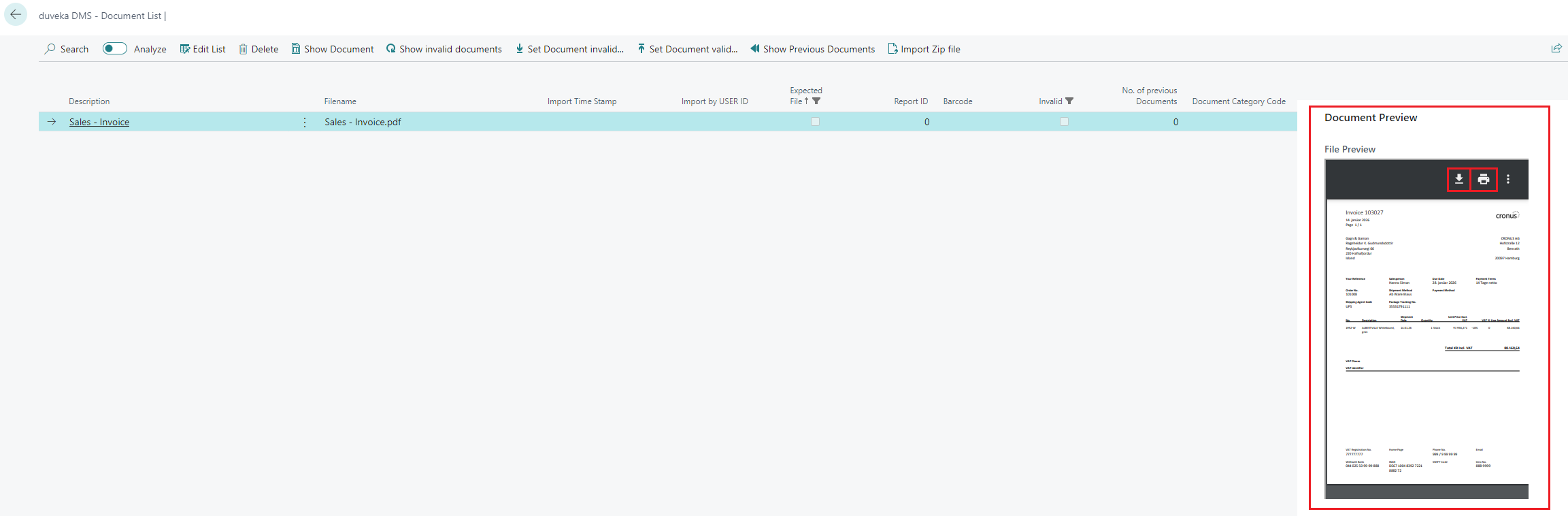Toggle the Analyze mode switch

pyautogui.click(x=115, y=48)
